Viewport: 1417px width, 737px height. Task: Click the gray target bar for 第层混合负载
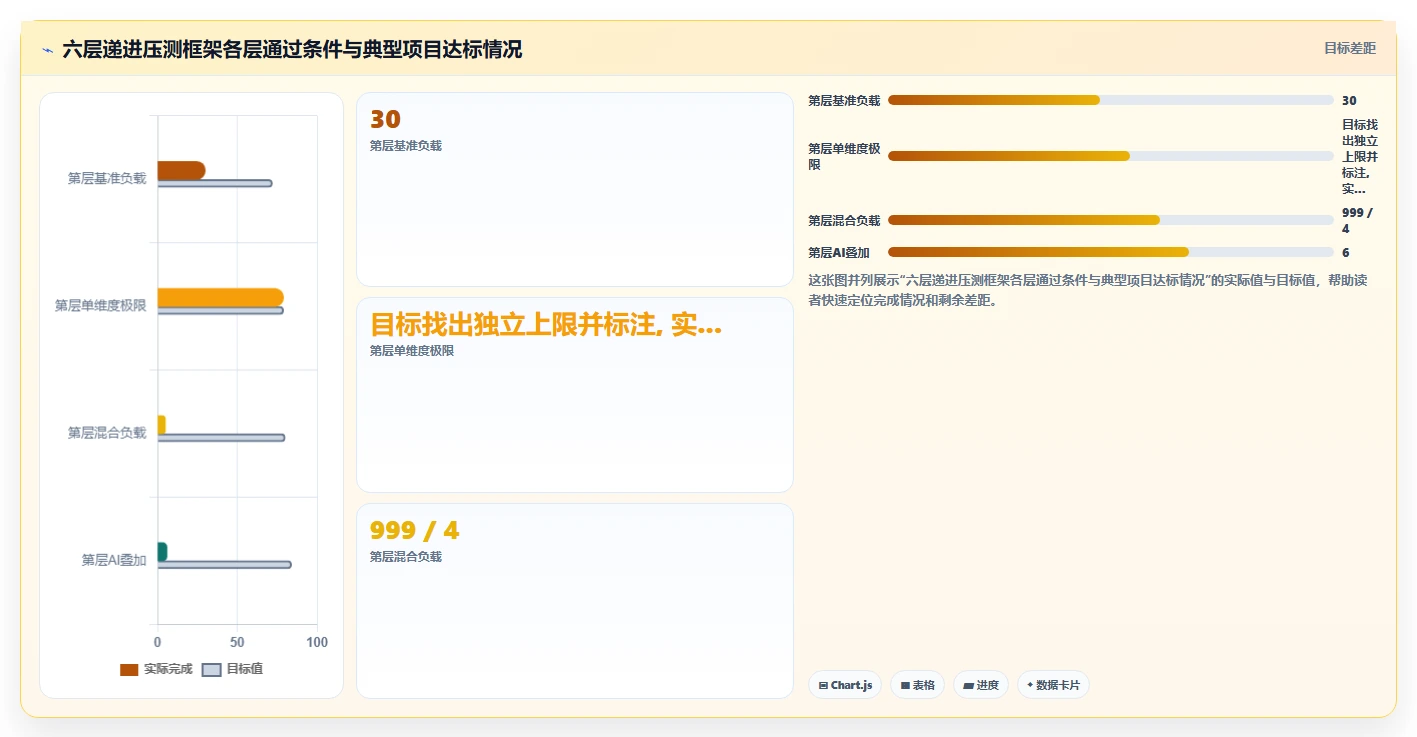tap(221, 438)
